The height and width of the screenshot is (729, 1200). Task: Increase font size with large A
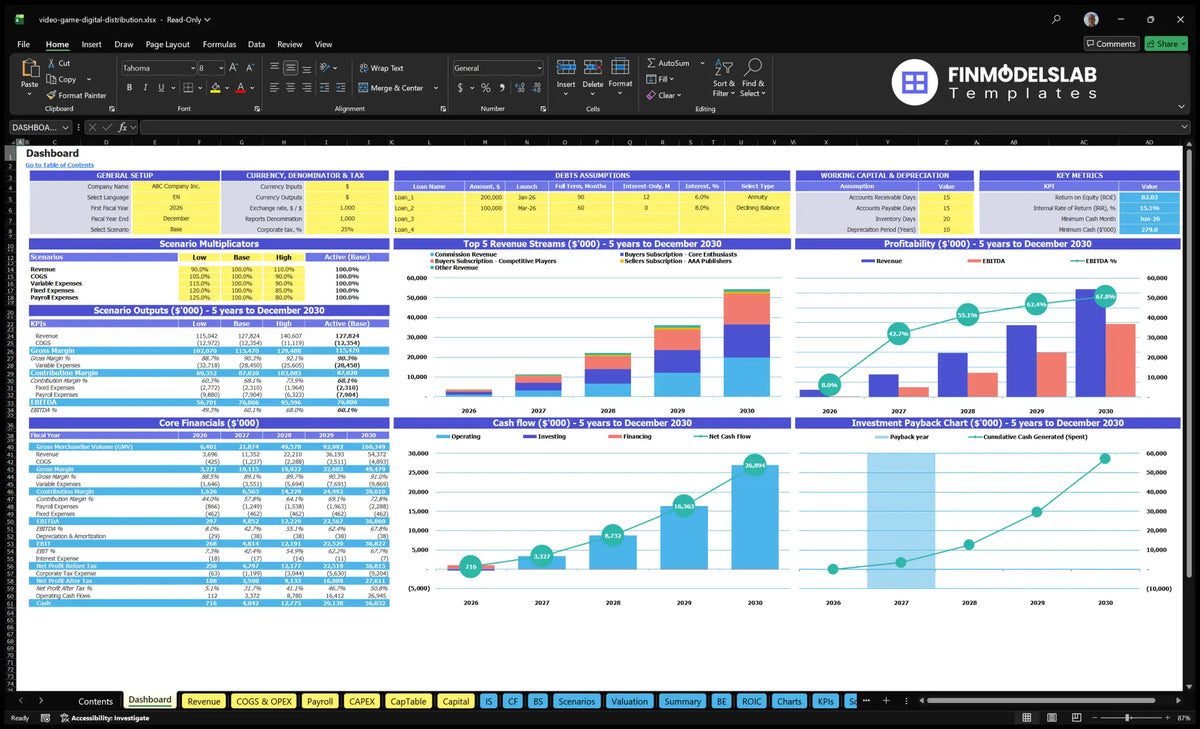coord(234,68)
